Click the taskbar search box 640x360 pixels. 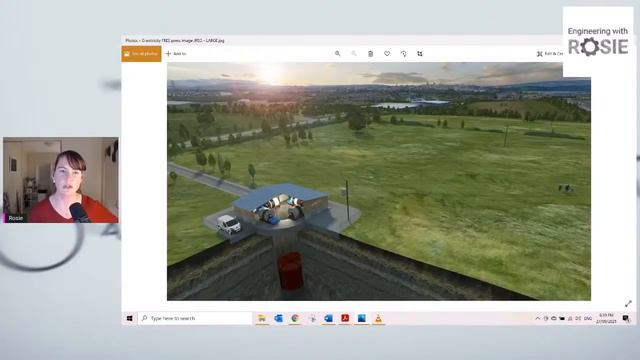(195, 318)
